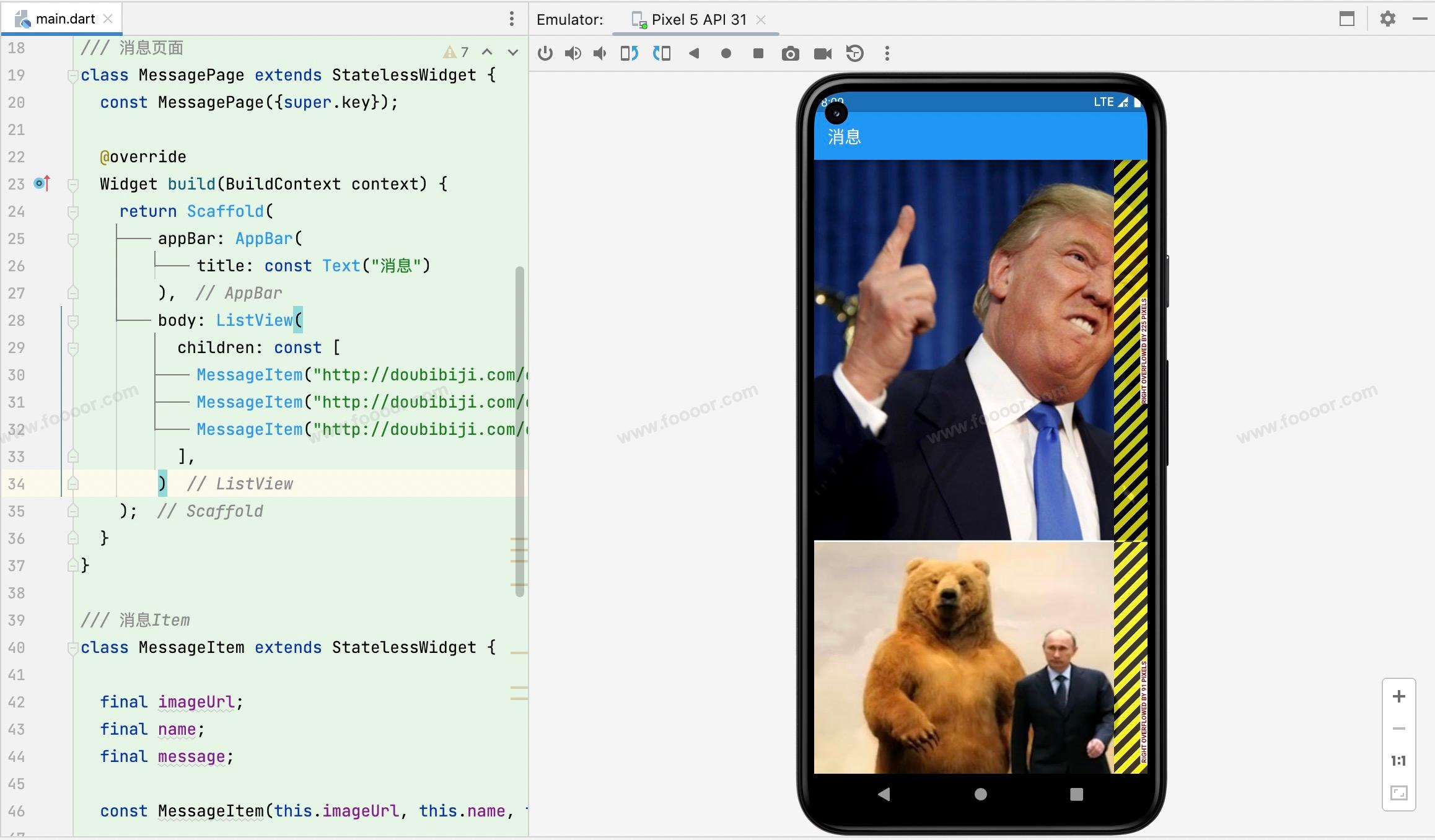Image resolution: width=1435 pixels, height=840 pixels.
Task: Open snapshots icon in emulator toolbar
Action: (x=855, y=53)
